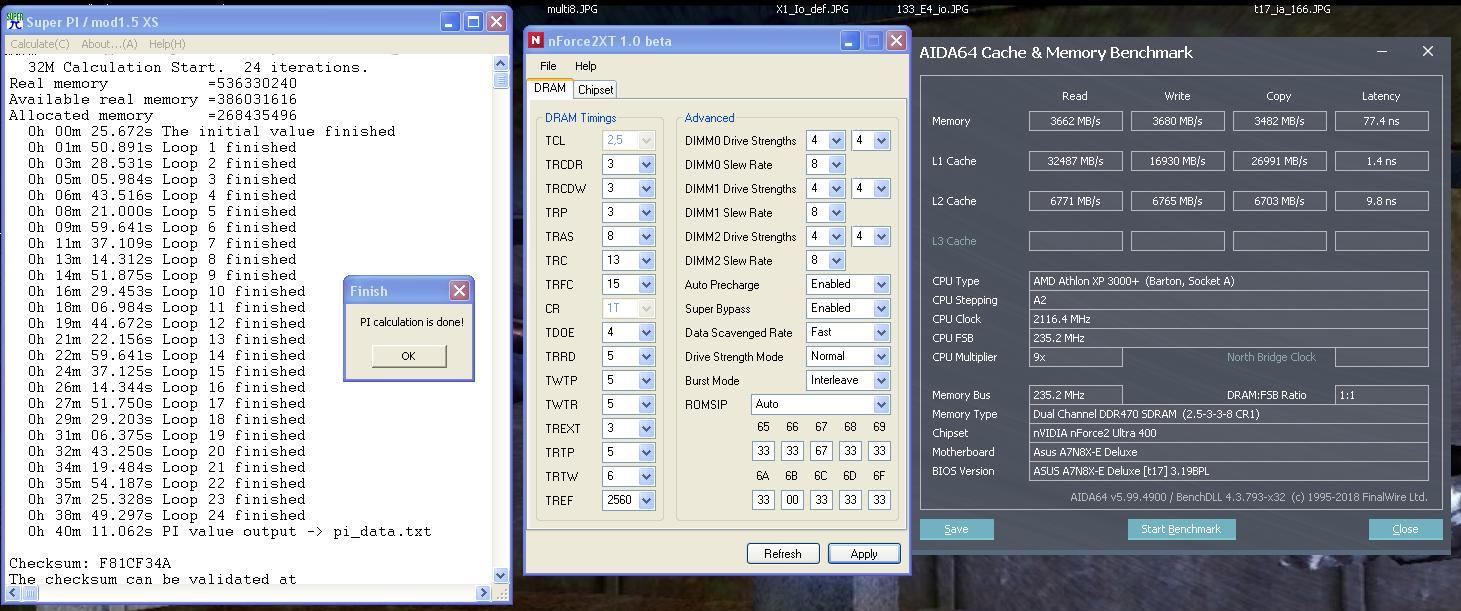1461x611 pixels.
Task: Open Help menu in nForce2XT
Action: (585, 66)
